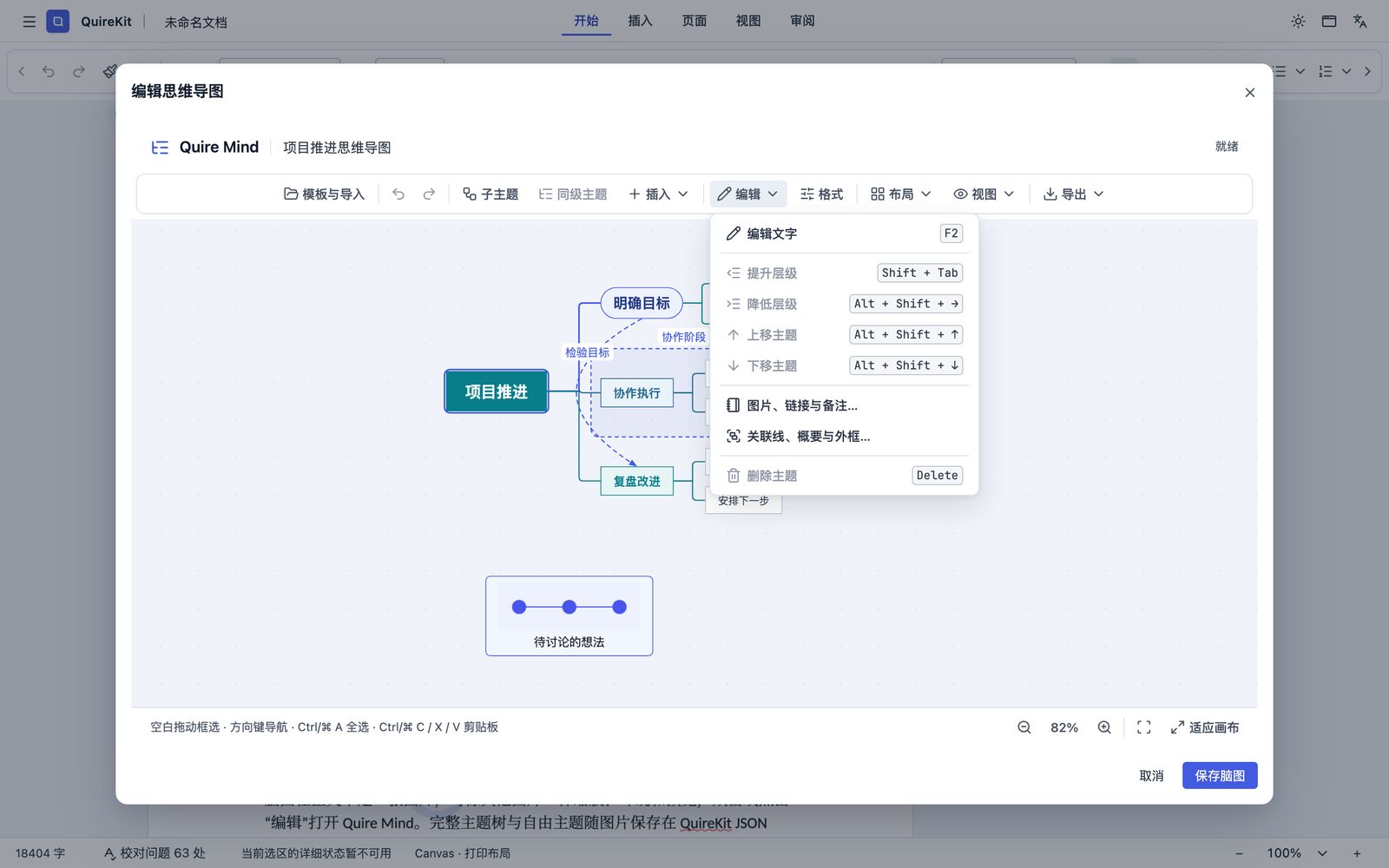Viewport: 1389px width, 868px height.
Task: Click 适应画布 to fit canvas
Action: pyautogui.click(x=1205, y=727)
